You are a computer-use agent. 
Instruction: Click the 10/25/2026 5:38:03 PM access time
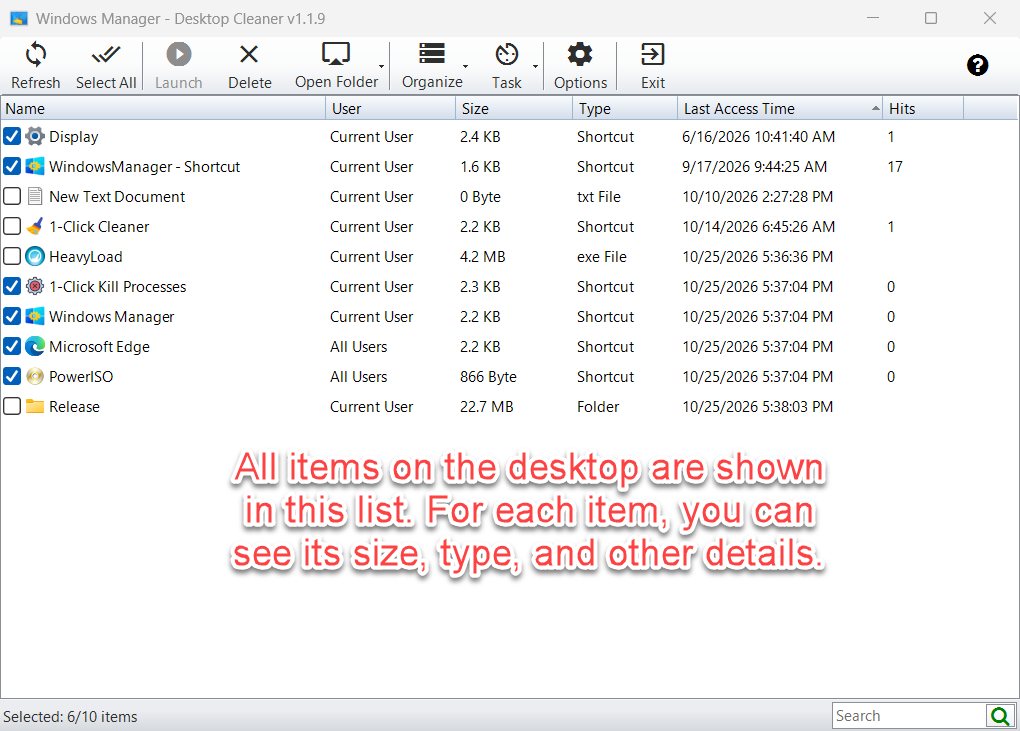(x=758, y=407)
